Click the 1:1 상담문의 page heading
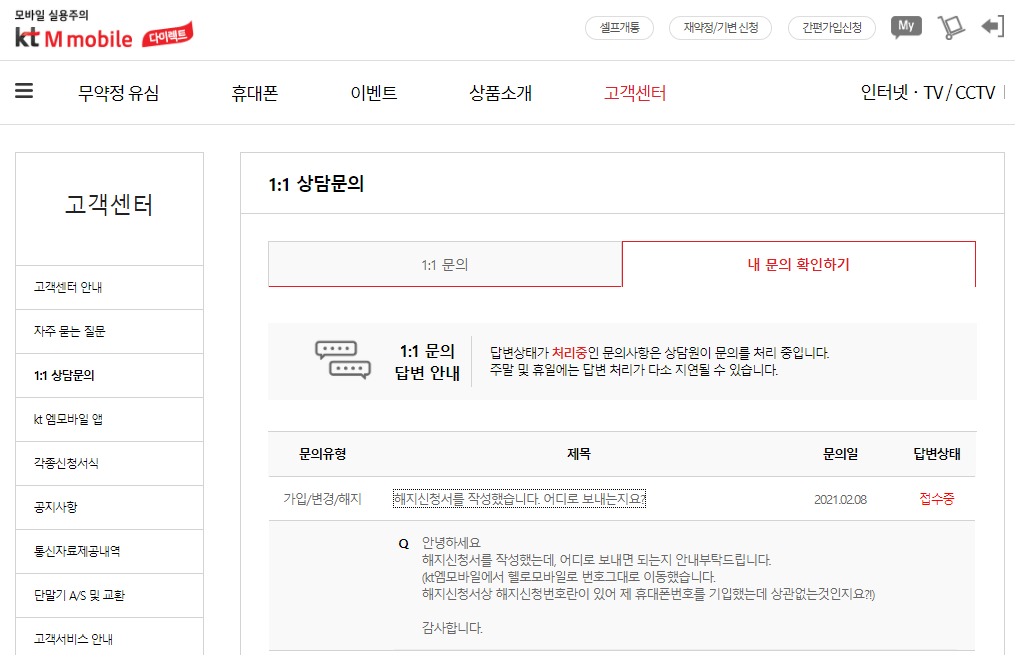This screenshot has height=655, width=1015. (x=316, y=184)
